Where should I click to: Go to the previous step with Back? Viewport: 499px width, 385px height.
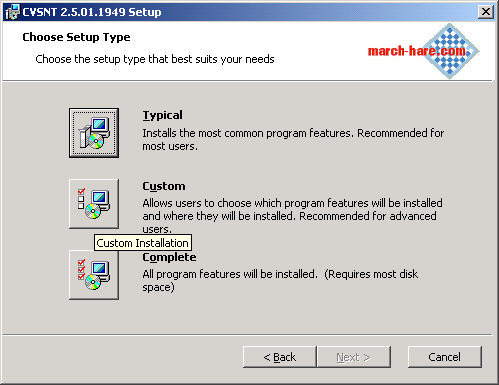pyautogui.click(x=280, y=357)
